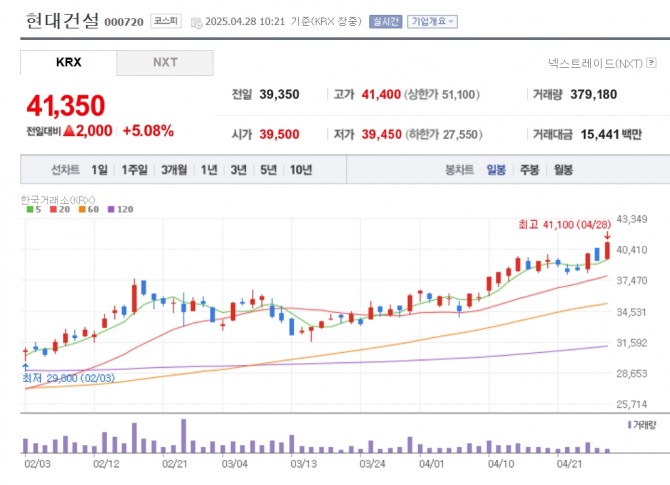
Task: Click the 현대건설 stock name heading
Action: pos(62,21)
